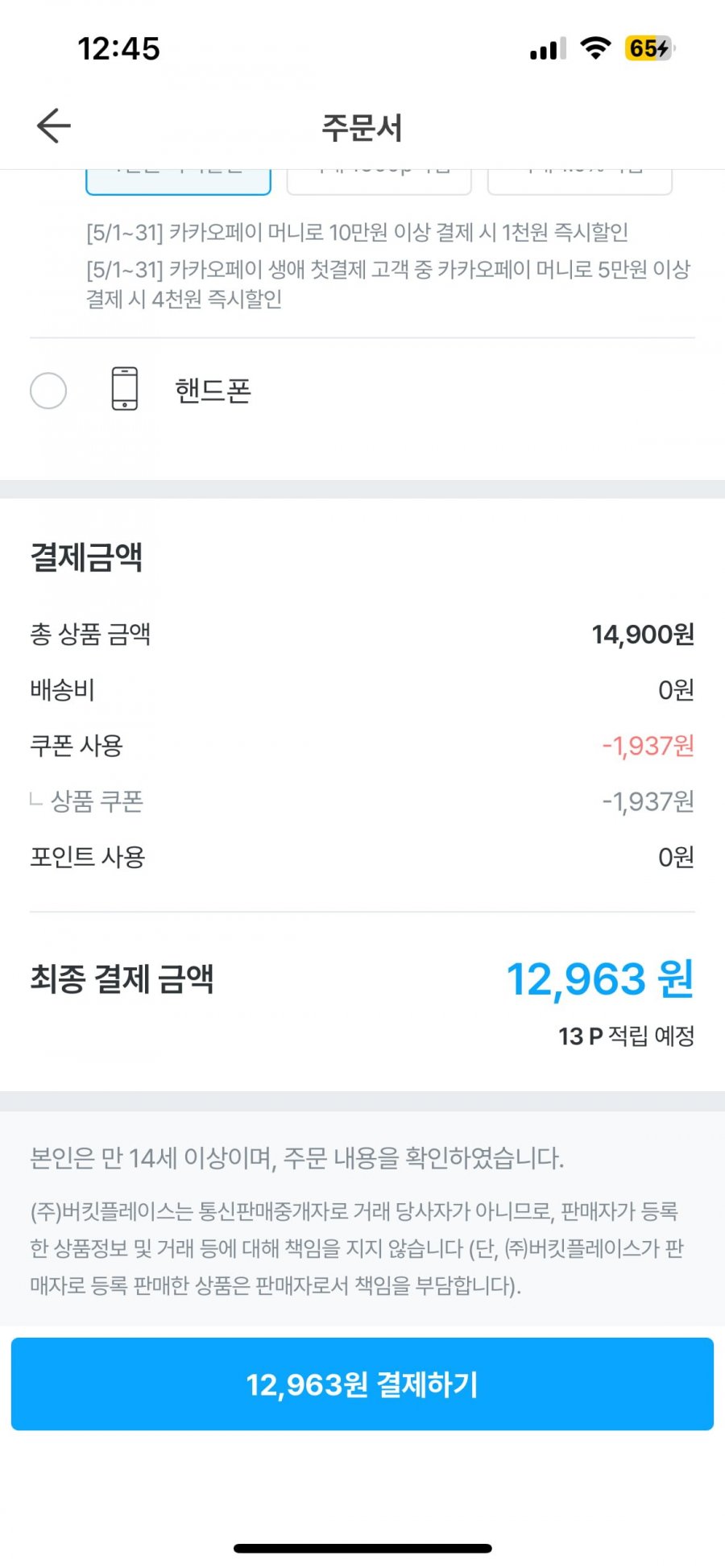
Task: Tap the 상품 쿠폰 sub-item row
Action: 362,801
